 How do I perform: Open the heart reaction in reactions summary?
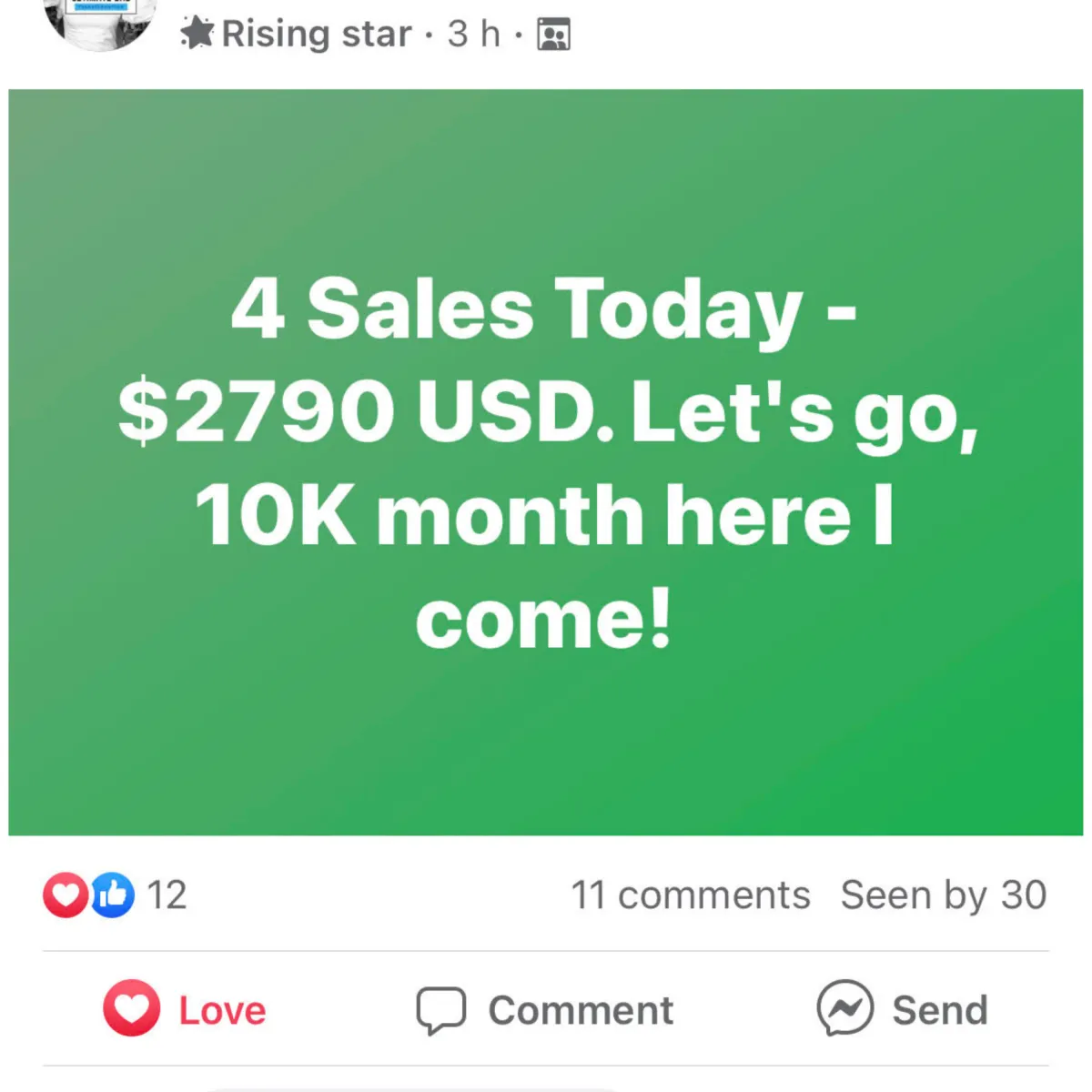pyautogui.click(x=66, y=895)
